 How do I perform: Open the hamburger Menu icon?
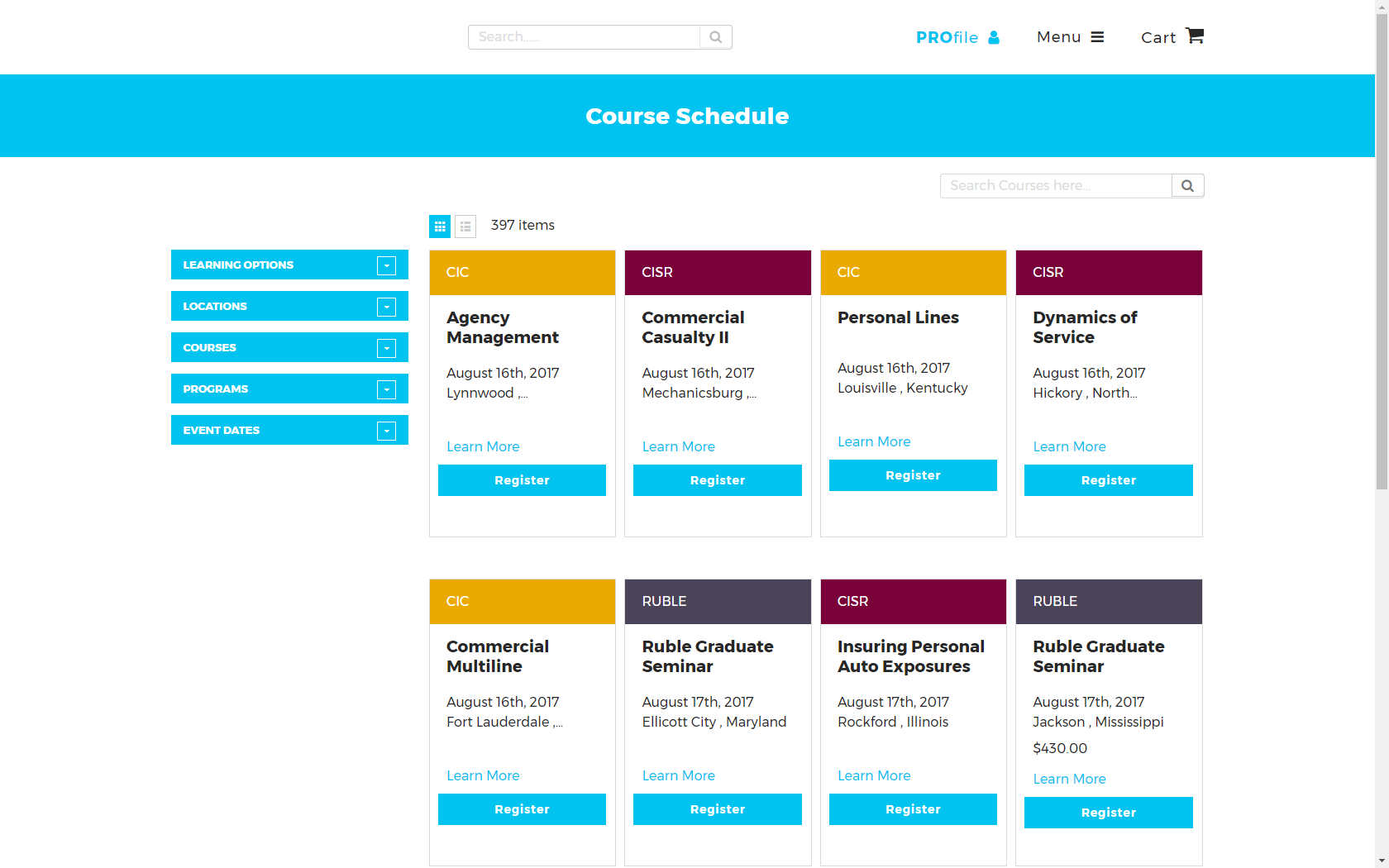click(x=1097, y=37)
